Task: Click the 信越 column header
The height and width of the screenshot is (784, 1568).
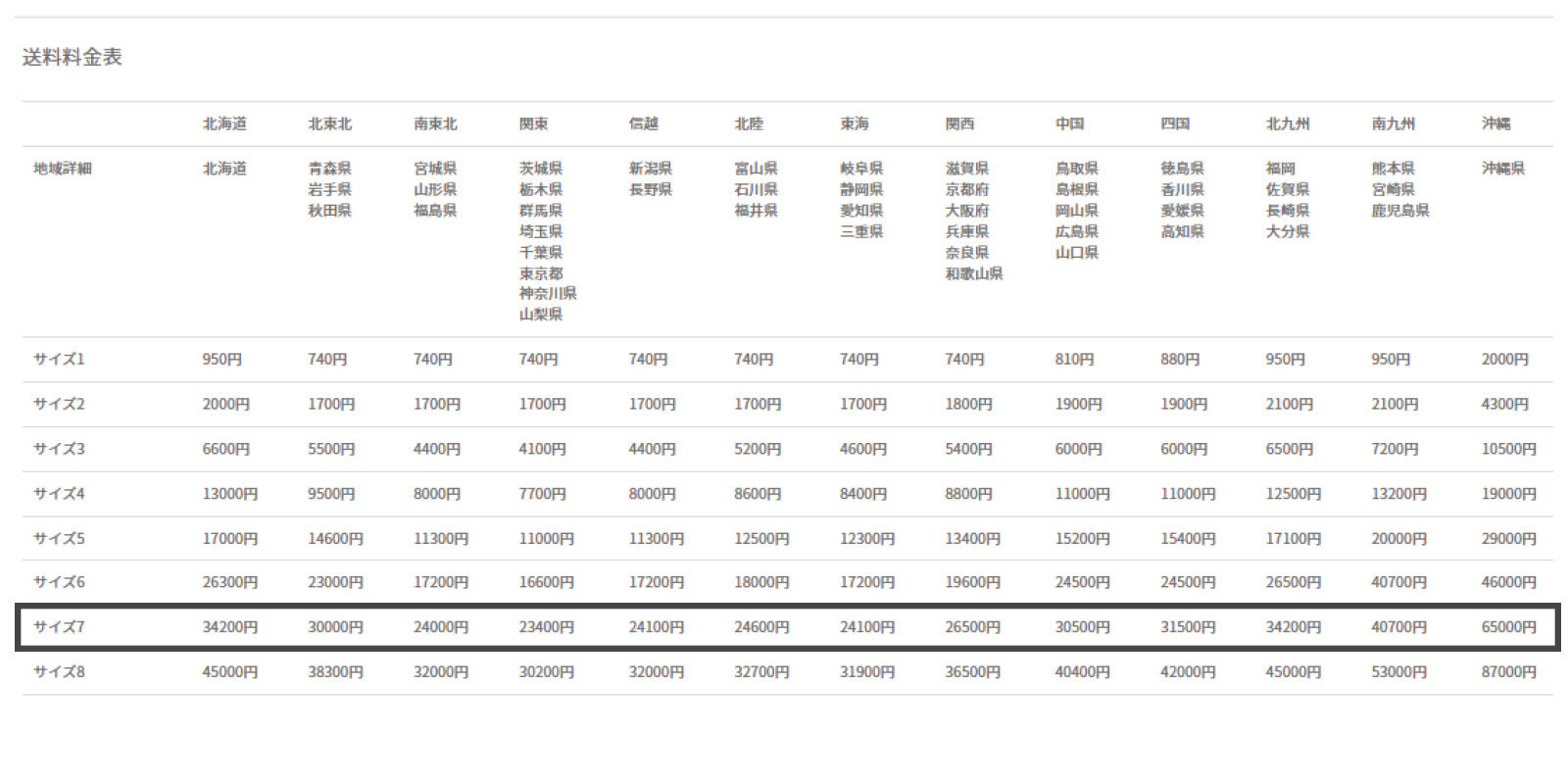Action: click(x=643, y=123)
